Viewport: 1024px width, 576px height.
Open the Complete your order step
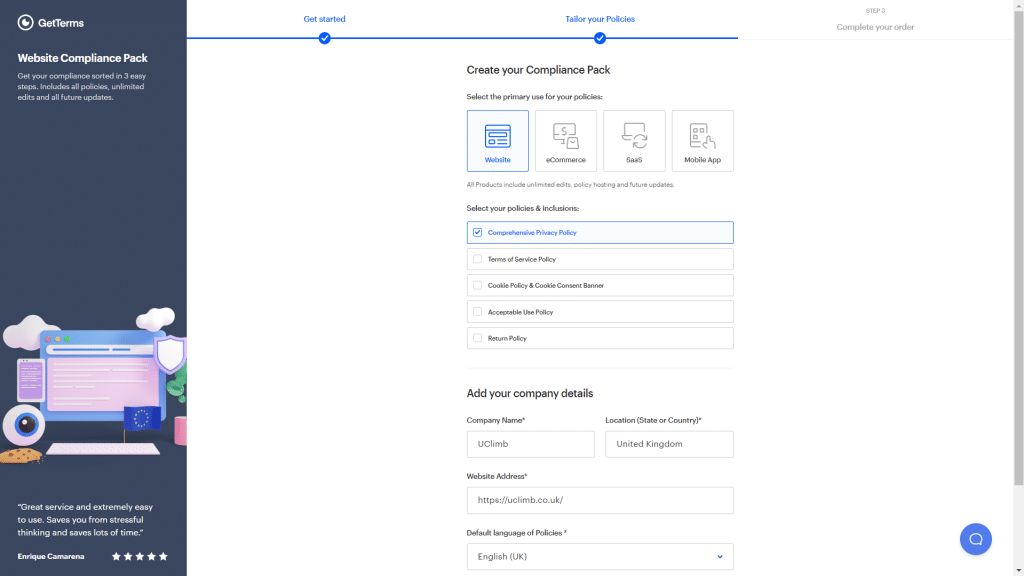875,27
